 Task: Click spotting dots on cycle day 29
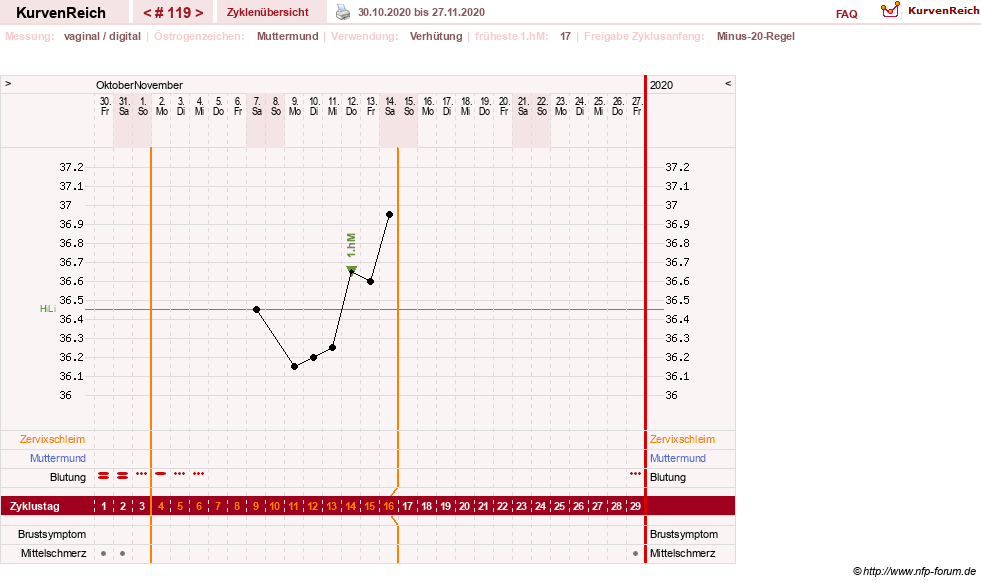[x=636, y=474]
